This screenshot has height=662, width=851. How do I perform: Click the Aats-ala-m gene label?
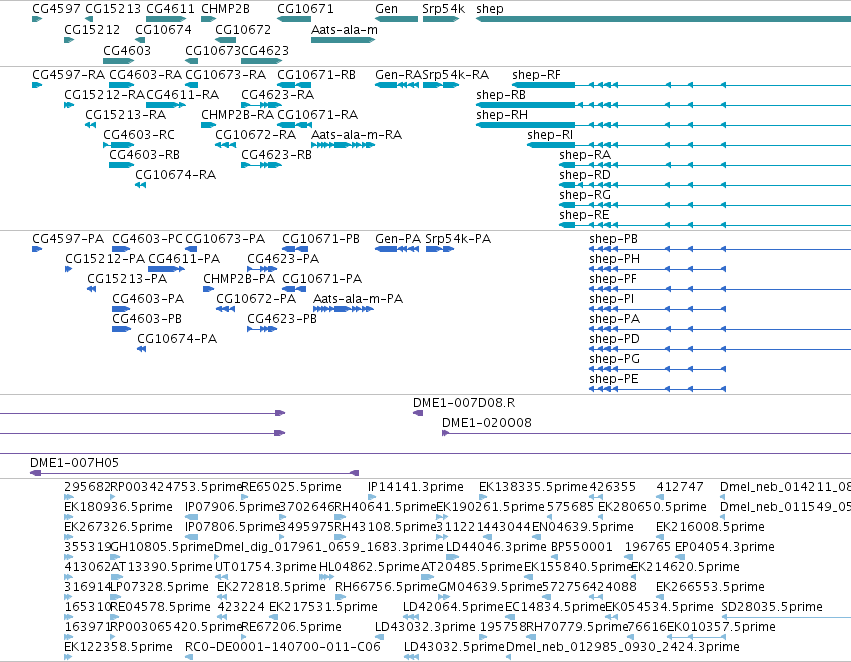[344, 30]
